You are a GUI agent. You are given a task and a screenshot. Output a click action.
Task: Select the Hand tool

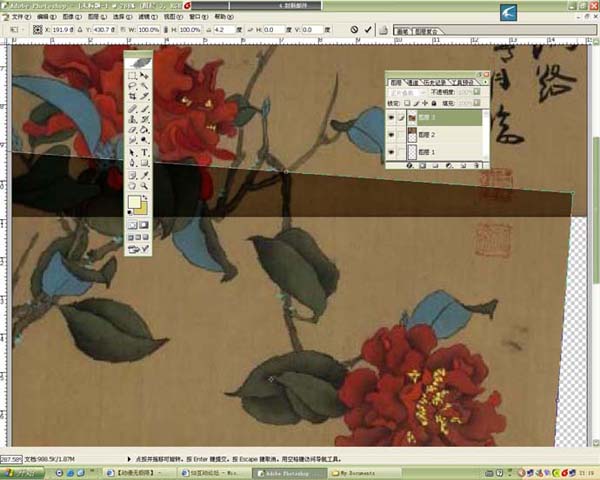click(132, 186)
